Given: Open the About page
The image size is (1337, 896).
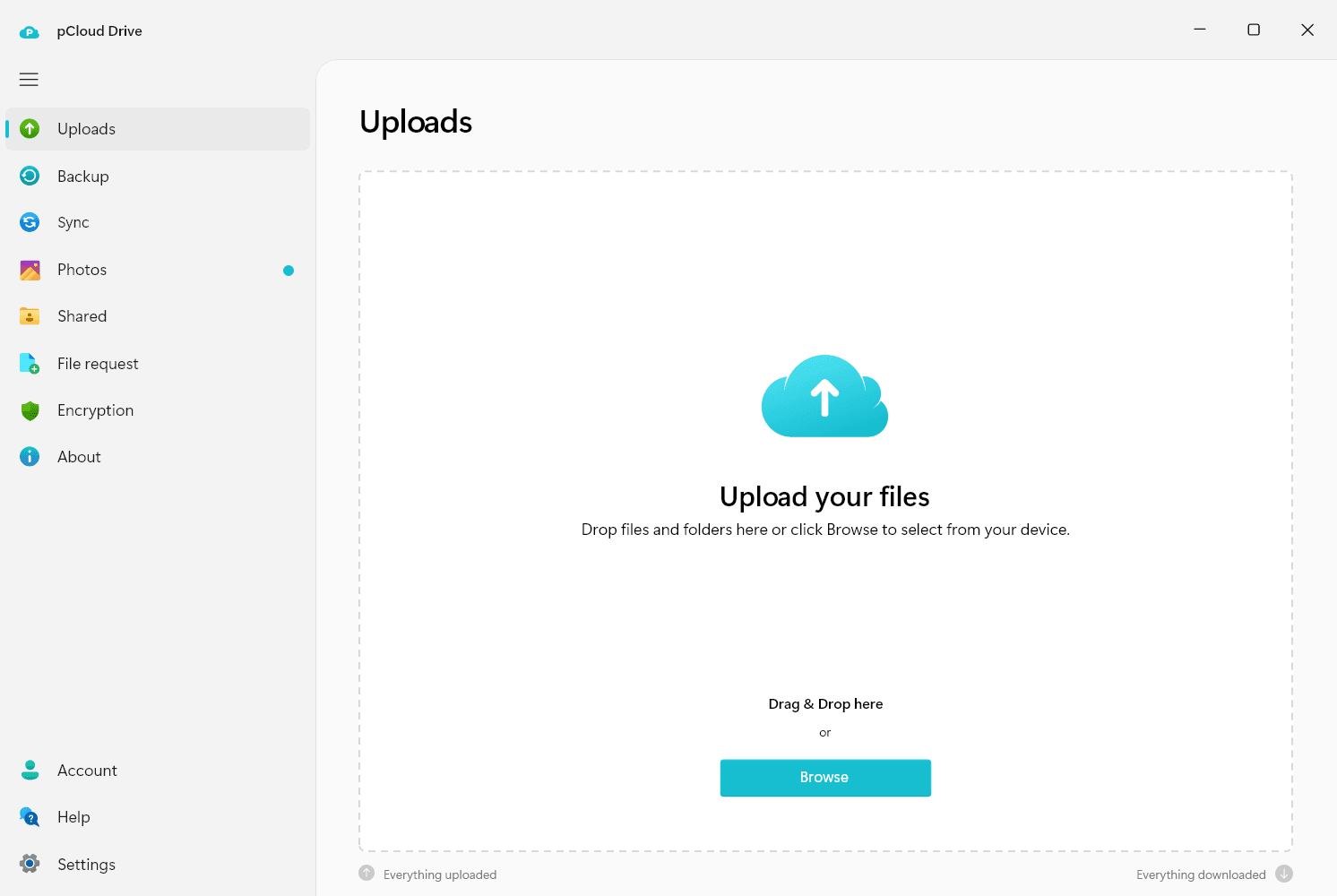Looking at the screenshot, I should click(158, 457).
